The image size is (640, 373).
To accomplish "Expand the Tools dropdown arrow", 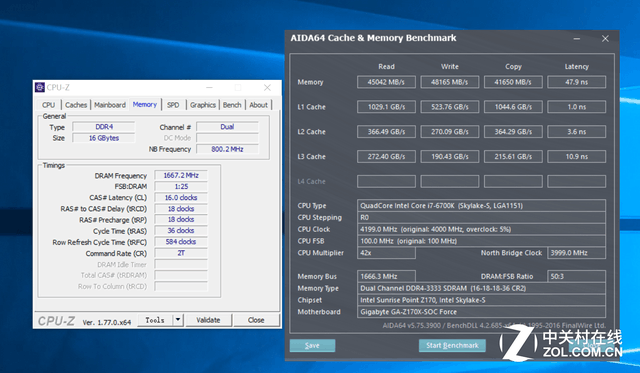I will pyautogui.click(x=178, y=320).
